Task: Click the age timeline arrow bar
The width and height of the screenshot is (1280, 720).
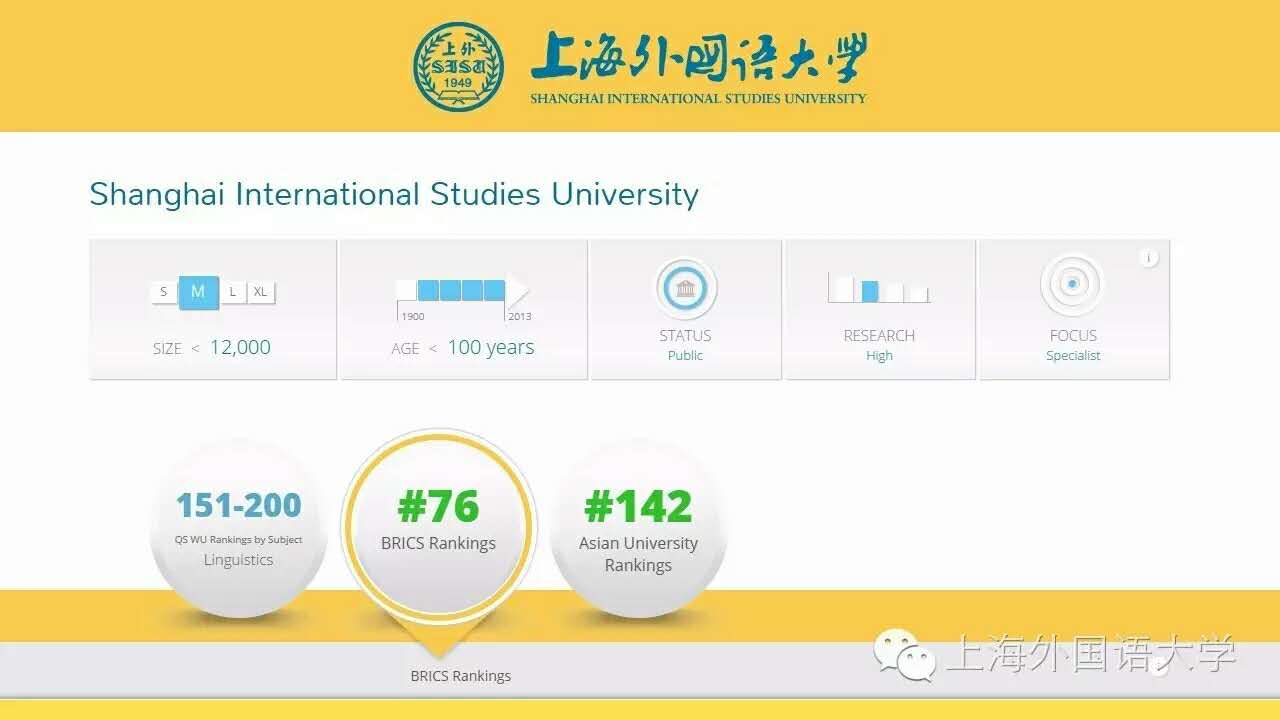Action: pos(462,290)
